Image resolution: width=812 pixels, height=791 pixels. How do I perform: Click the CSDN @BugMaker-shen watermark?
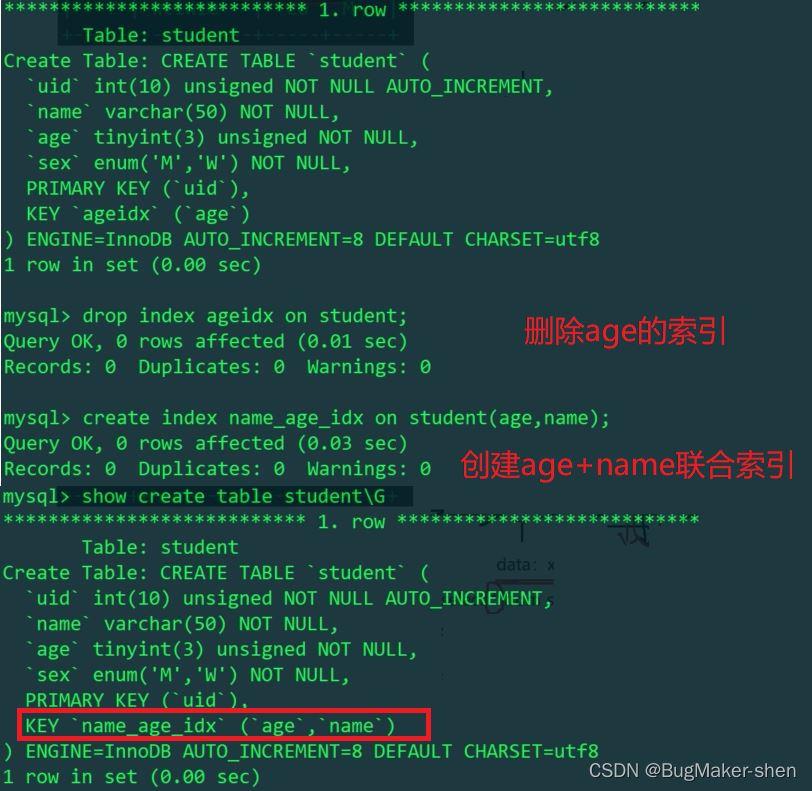tap(692, 770)
